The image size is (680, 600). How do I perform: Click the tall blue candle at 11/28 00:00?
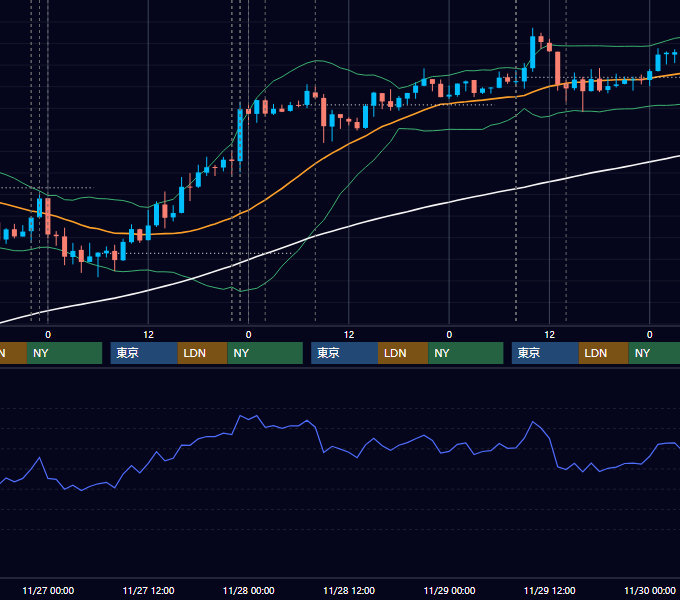click(240, 135)
